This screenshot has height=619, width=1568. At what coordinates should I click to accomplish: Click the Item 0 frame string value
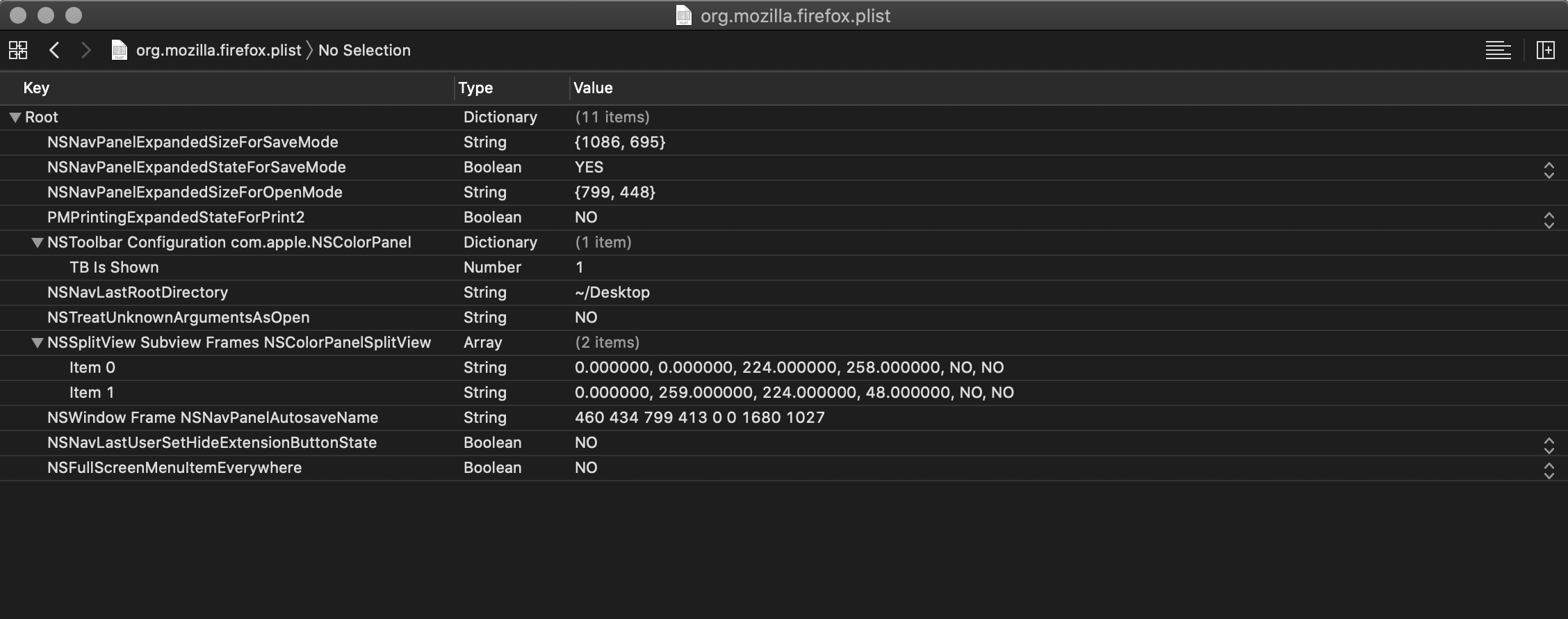coord(790,367)
